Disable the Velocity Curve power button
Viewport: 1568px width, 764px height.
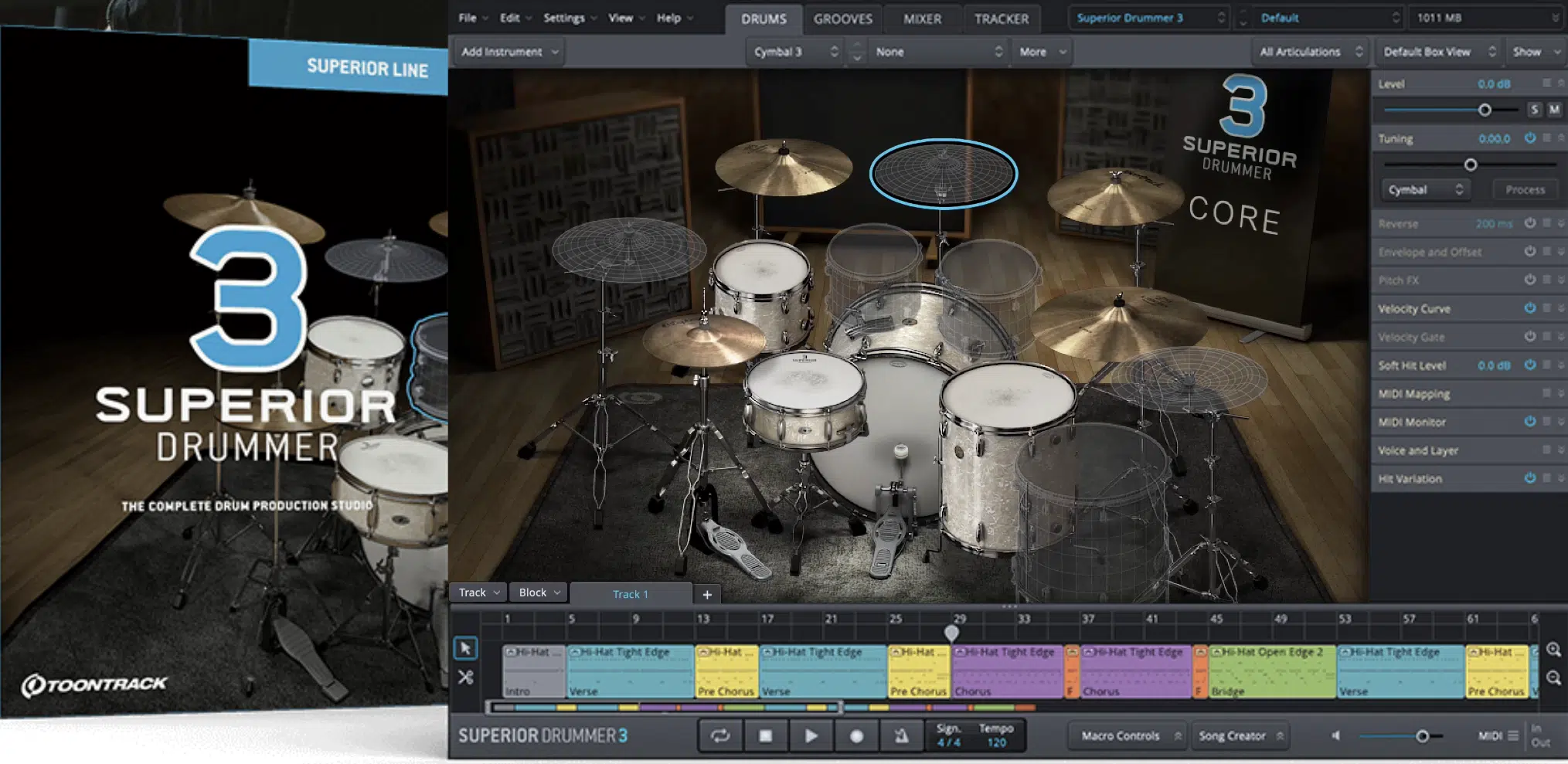tap(1529, 307)
